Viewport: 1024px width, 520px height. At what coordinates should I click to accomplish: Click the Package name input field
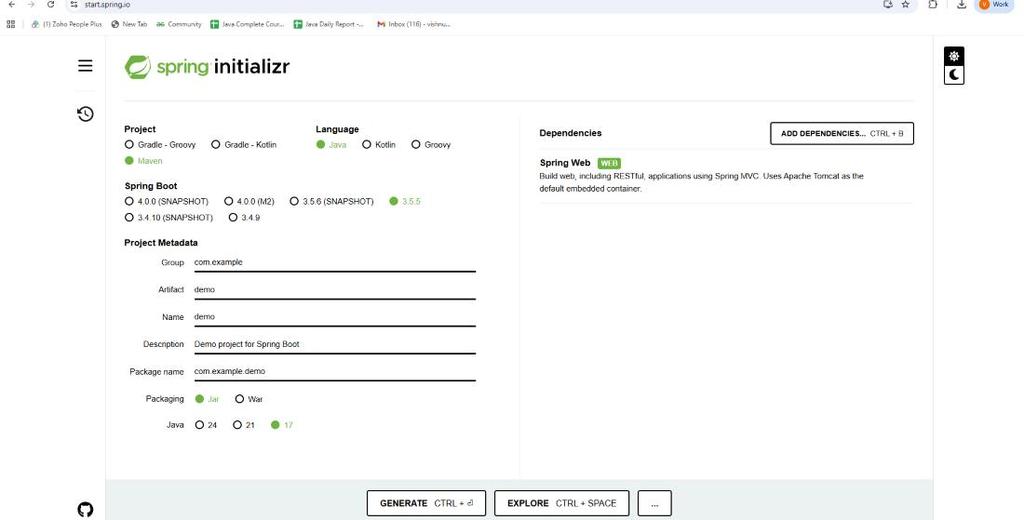click(334, 372)
